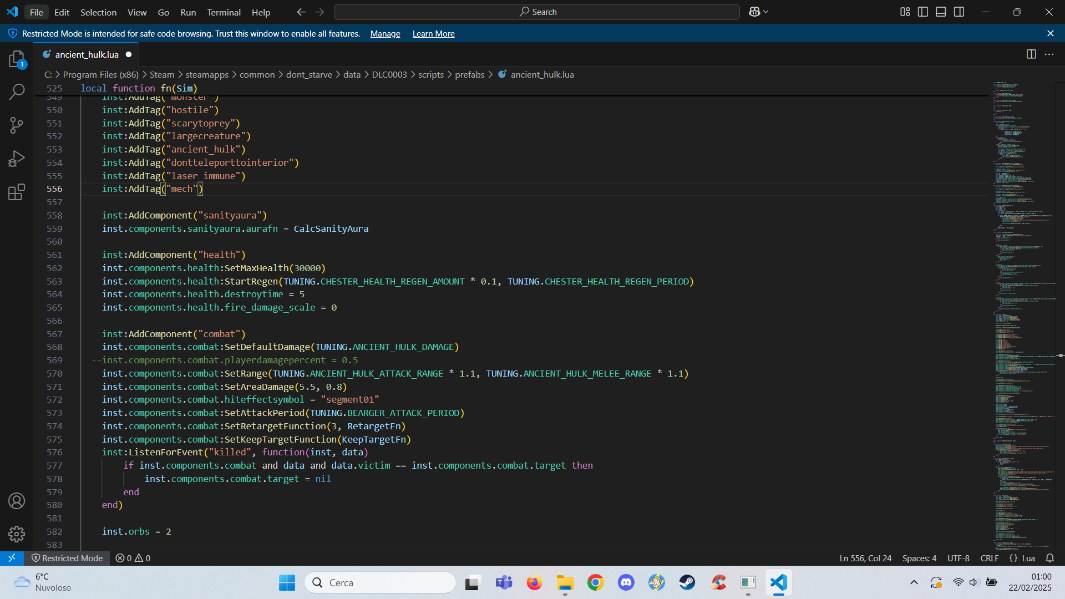
Task: Open the Source Control view
Action: tap(16, 124)
